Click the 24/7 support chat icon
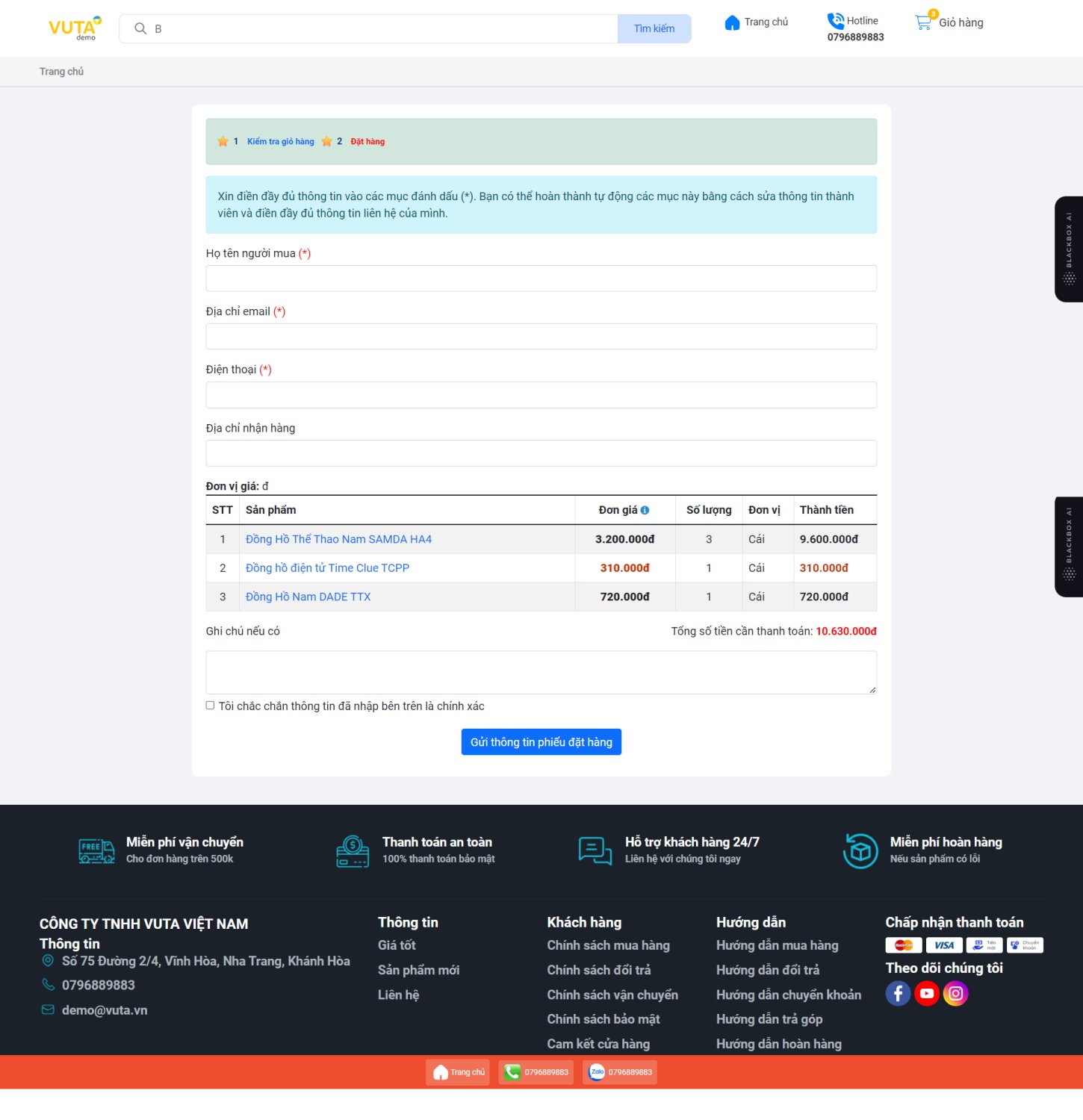1083x1120 pixels. point(595,850)
